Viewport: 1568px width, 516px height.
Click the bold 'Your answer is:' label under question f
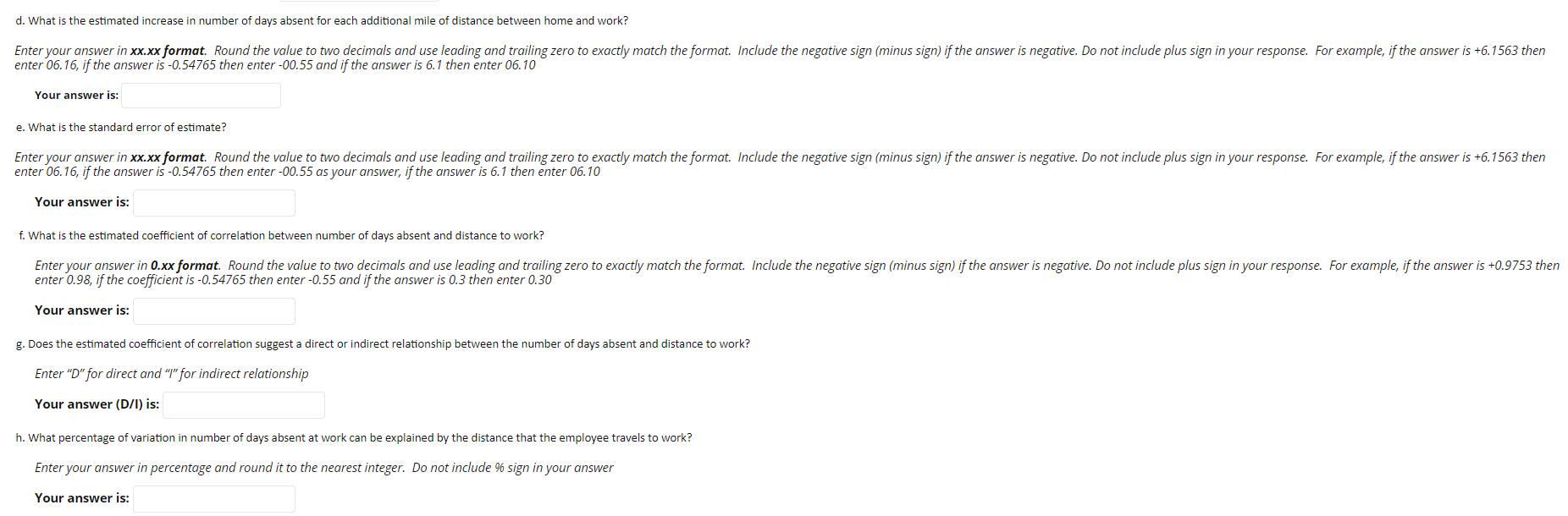80,310
